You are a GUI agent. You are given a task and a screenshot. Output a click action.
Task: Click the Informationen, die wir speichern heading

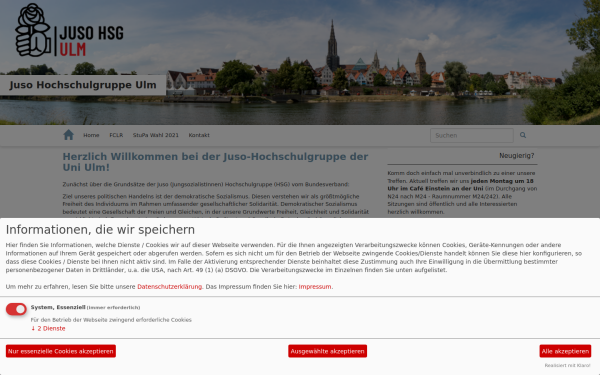tap(100, 230)
